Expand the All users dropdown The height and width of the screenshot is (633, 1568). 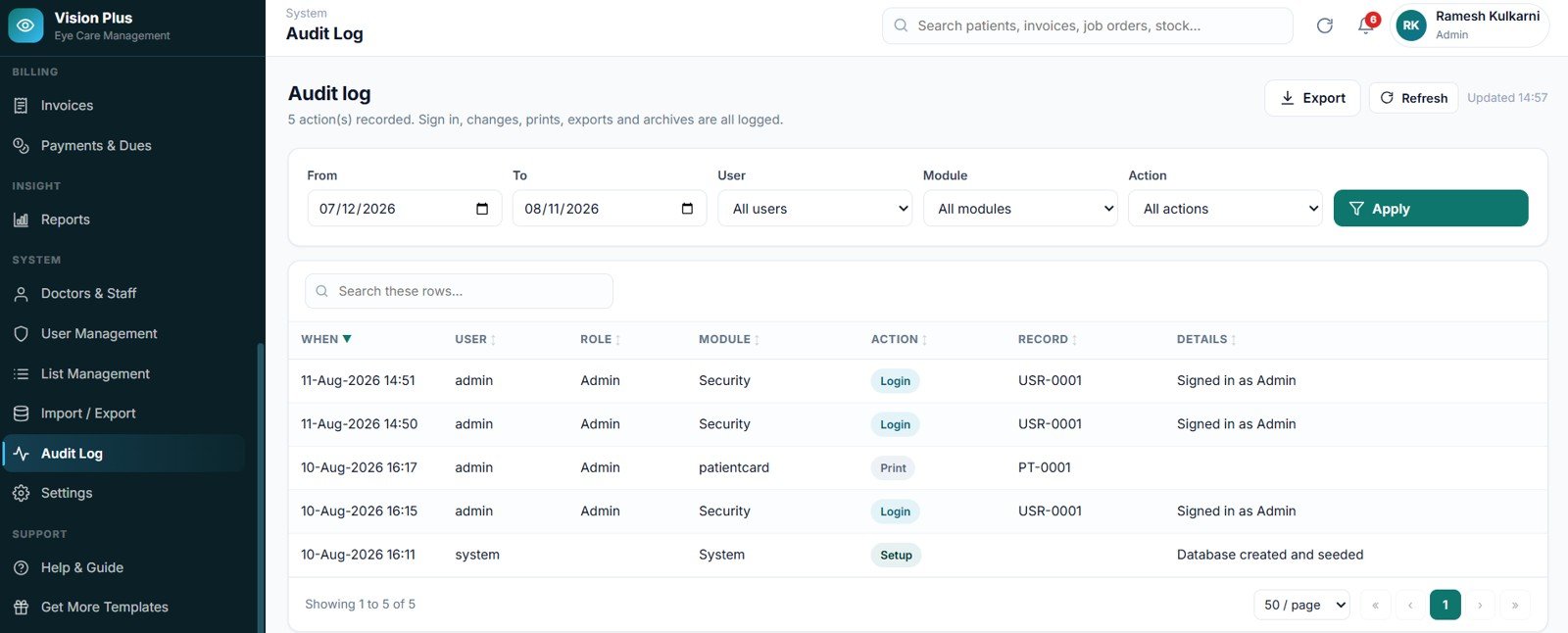pyautogui.click(x=815, y=209)
